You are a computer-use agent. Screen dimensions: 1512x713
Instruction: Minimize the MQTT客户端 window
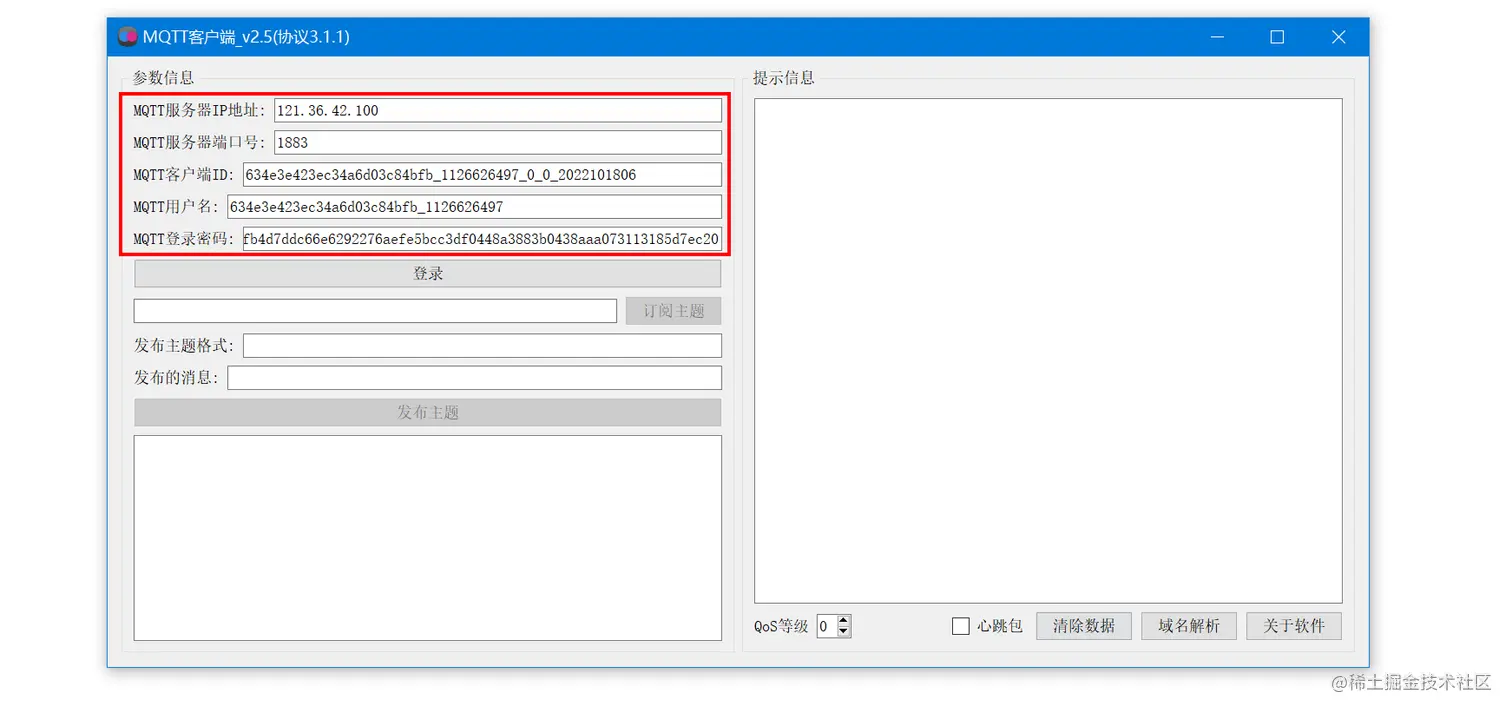[x=1217, y=37]
